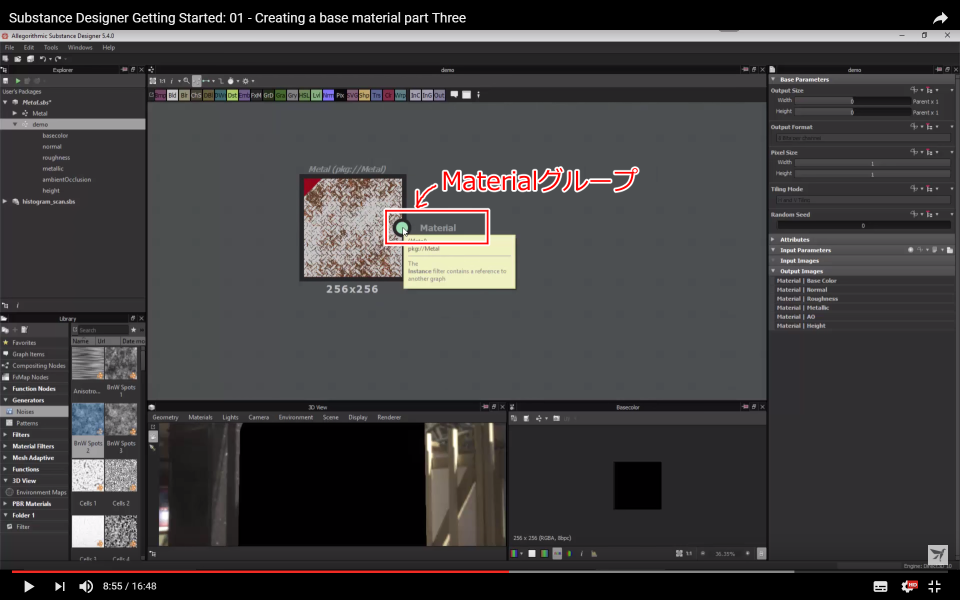Play the video
960x600 pixels.
[28, 586]
